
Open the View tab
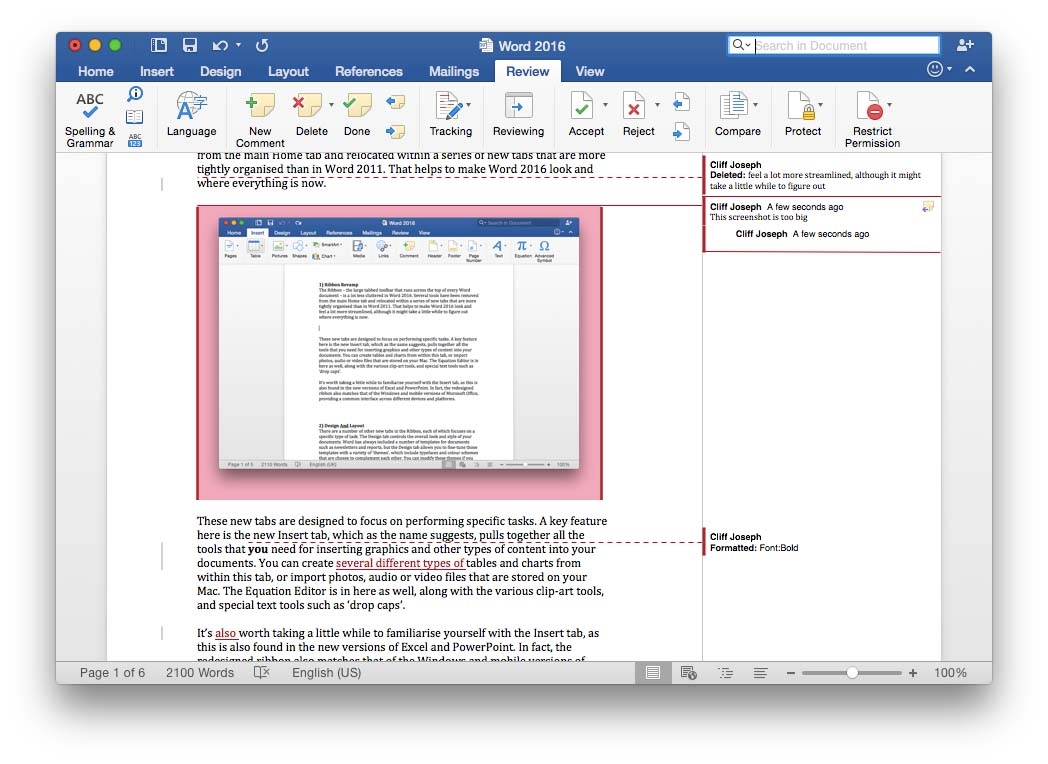[590, 72]
